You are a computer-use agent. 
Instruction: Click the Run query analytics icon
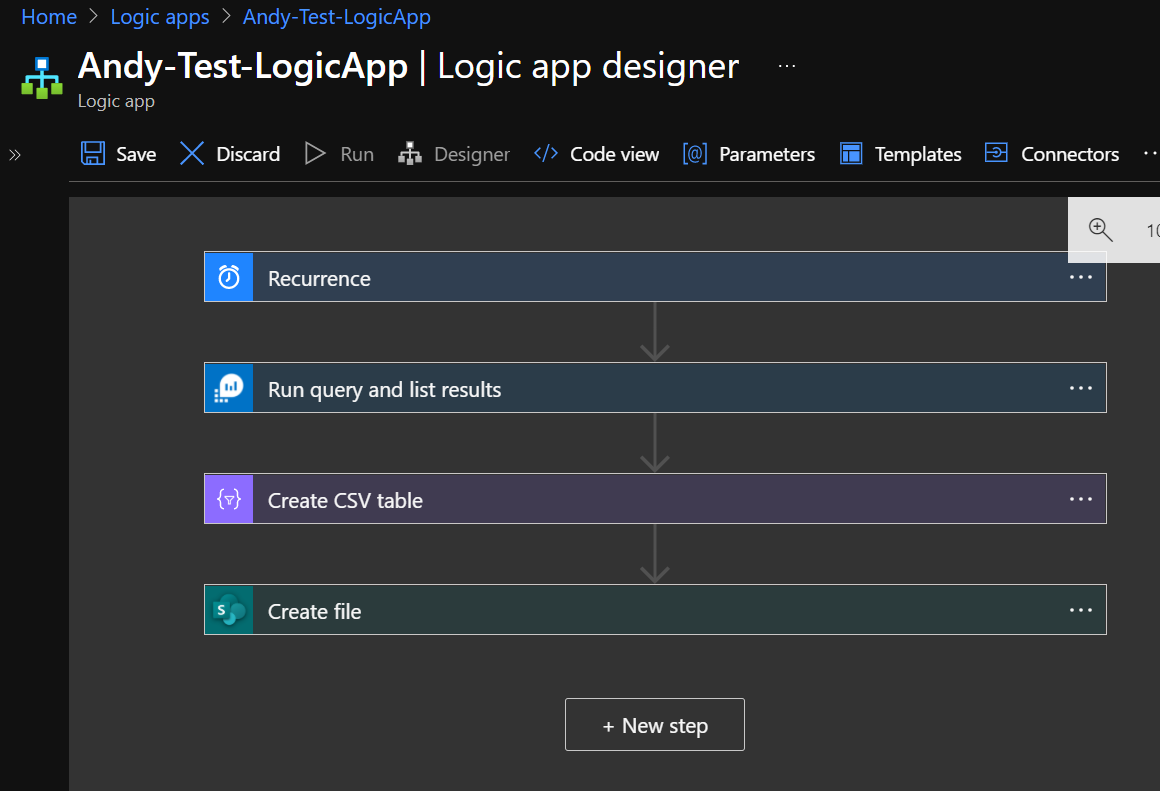pyautogui.click(x=229, y=388)
